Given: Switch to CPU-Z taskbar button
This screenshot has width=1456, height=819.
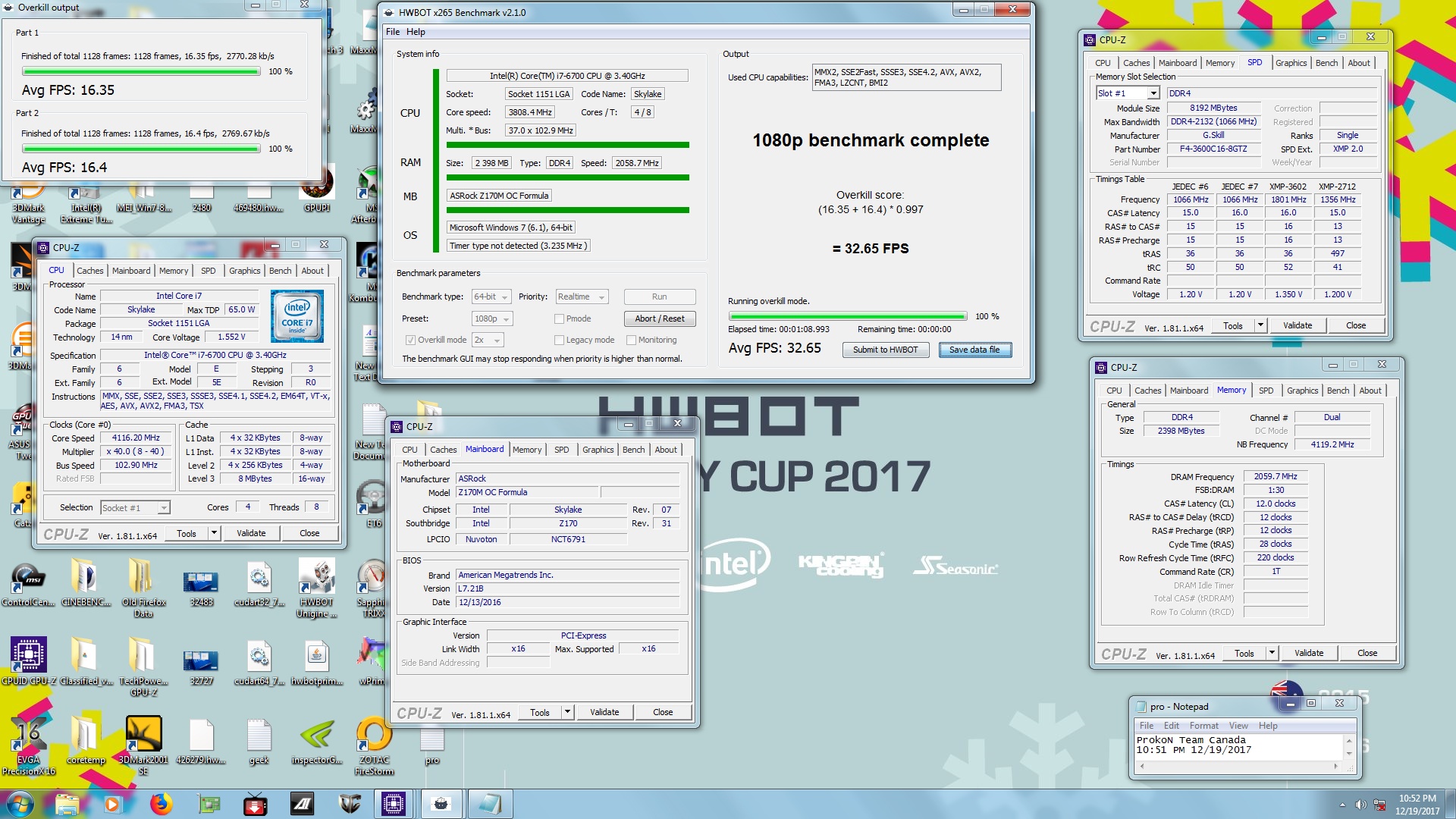Looking at the screenshot, I should click(x=394, y=803).
